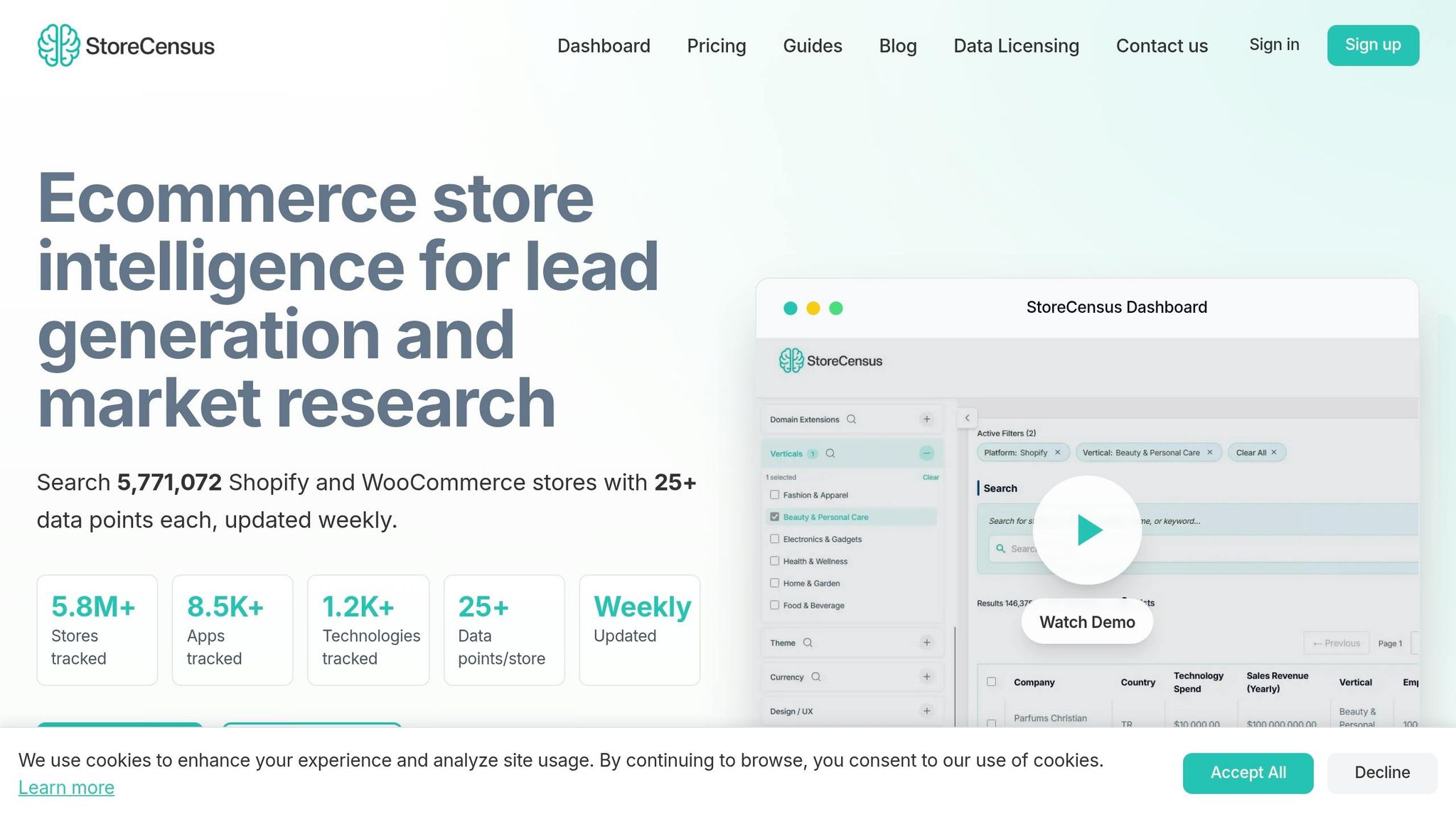1456x819 pixels.
Task: Click Clear in the Verticals list
Action: 931,477
